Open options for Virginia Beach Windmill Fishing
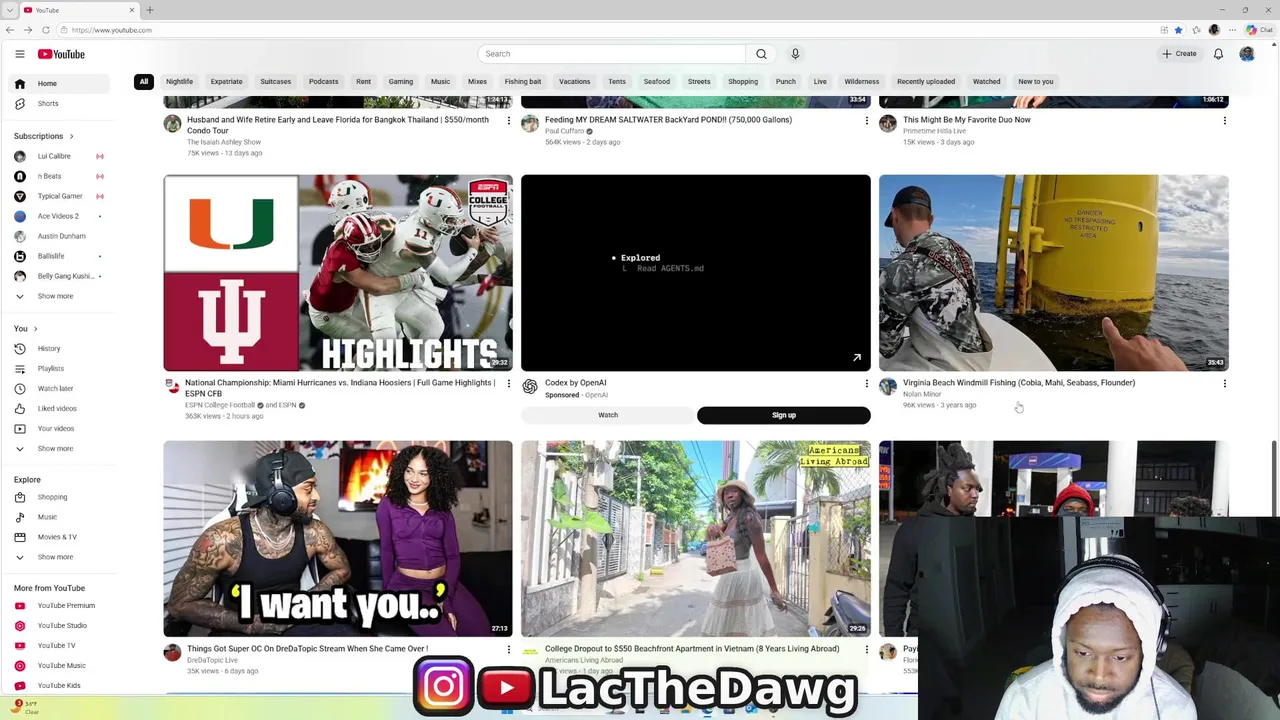 [x=1224, y=383]
